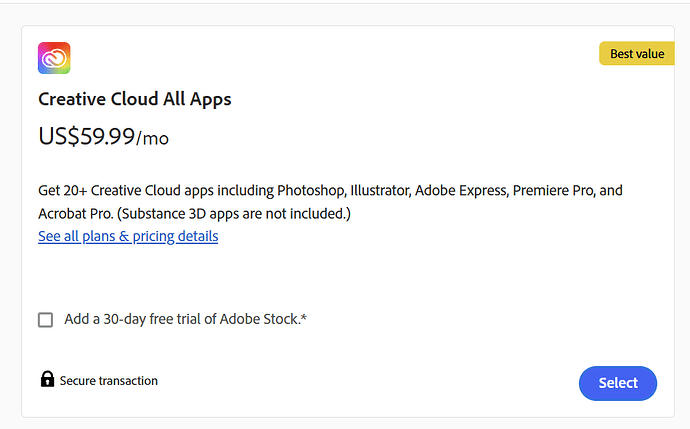
Task: Click the word 'pricing' in the plans link
Action: (154, 236)
